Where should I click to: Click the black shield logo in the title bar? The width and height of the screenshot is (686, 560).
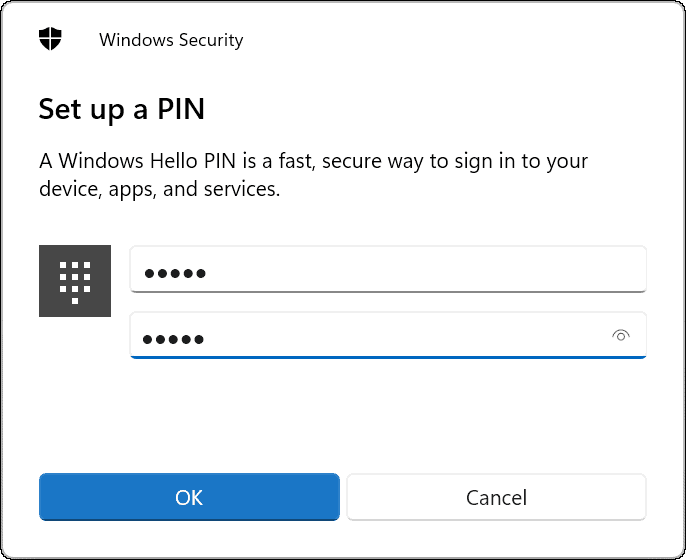click(x=50, y=40)
